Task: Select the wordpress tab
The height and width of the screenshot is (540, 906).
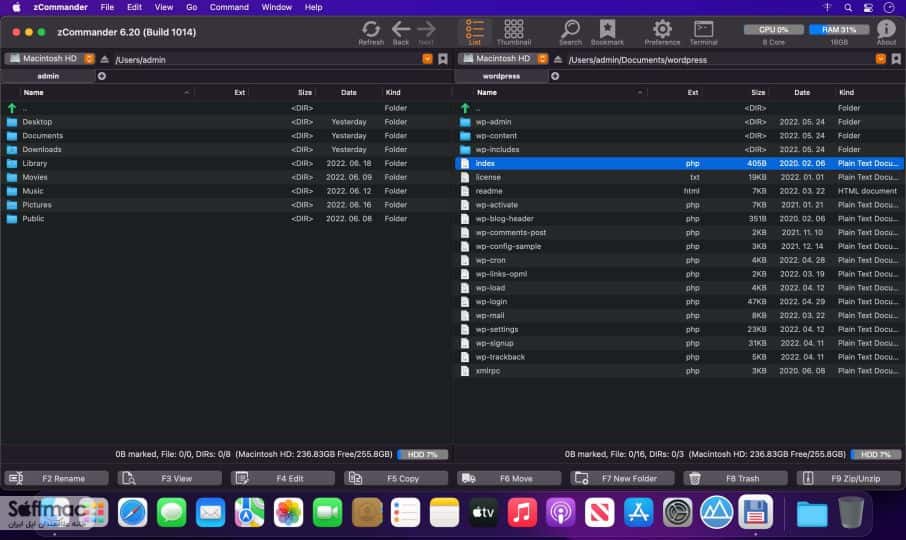Action: point(501,76)
